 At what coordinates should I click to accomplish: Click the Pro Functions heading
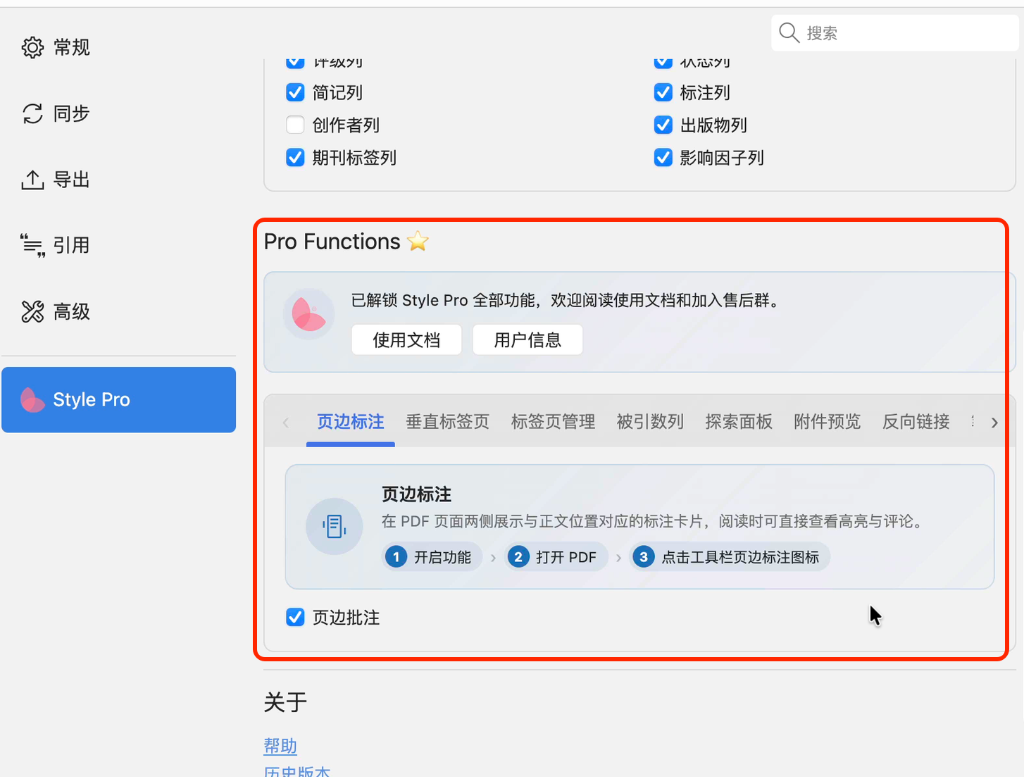[332, 242]
